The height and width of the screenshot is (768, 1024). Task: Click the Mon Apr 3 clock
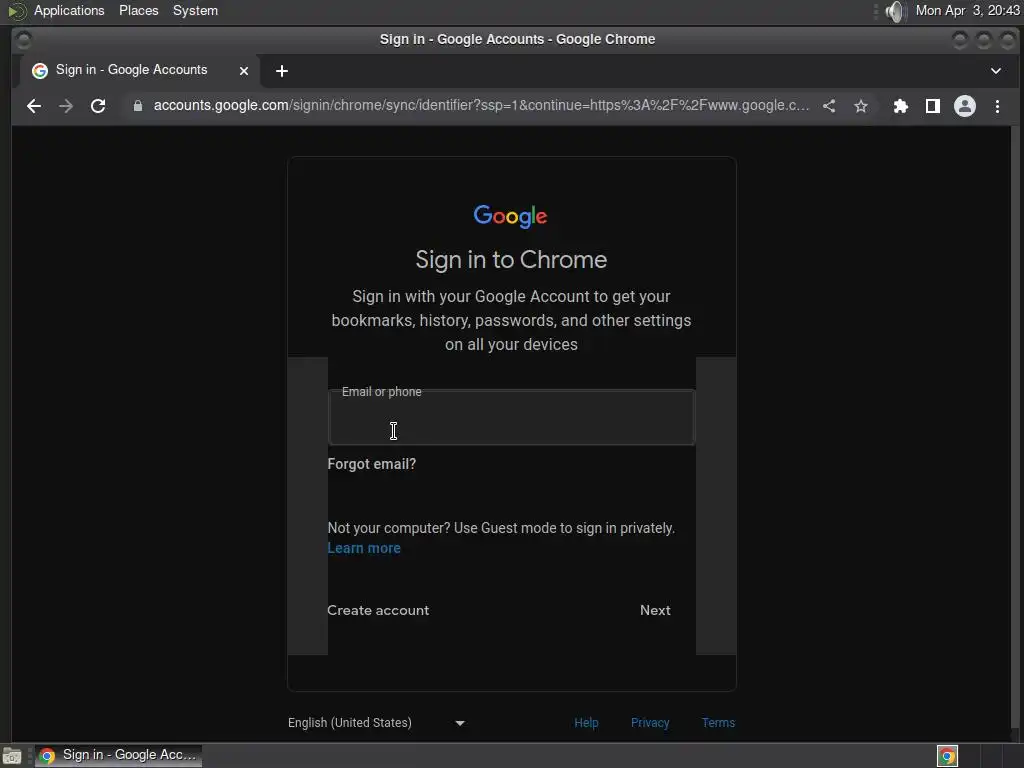[x=967, y=10]
